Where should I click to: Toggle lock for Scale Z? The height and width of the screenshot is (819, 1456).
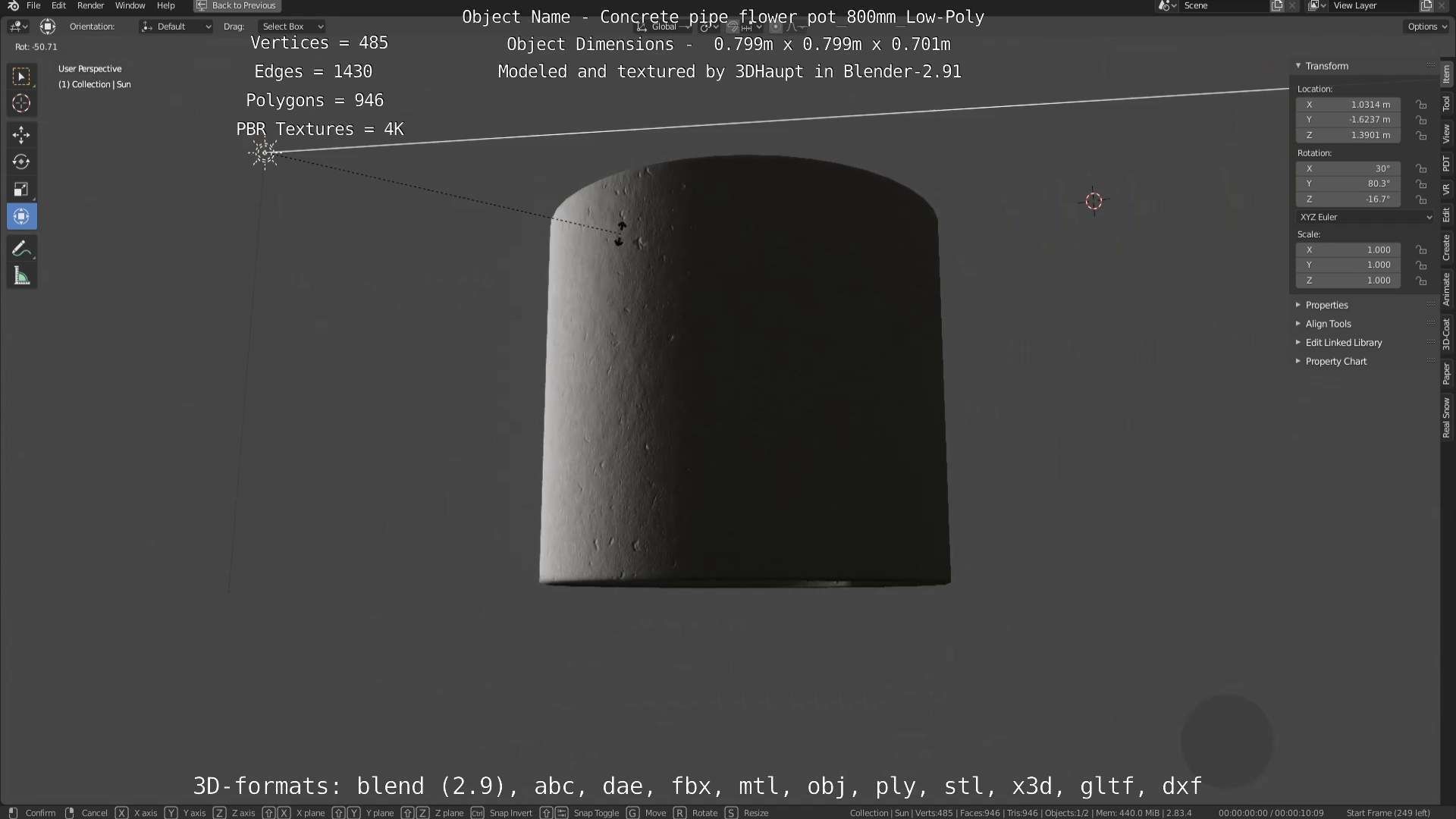[x=1422, y=280]
